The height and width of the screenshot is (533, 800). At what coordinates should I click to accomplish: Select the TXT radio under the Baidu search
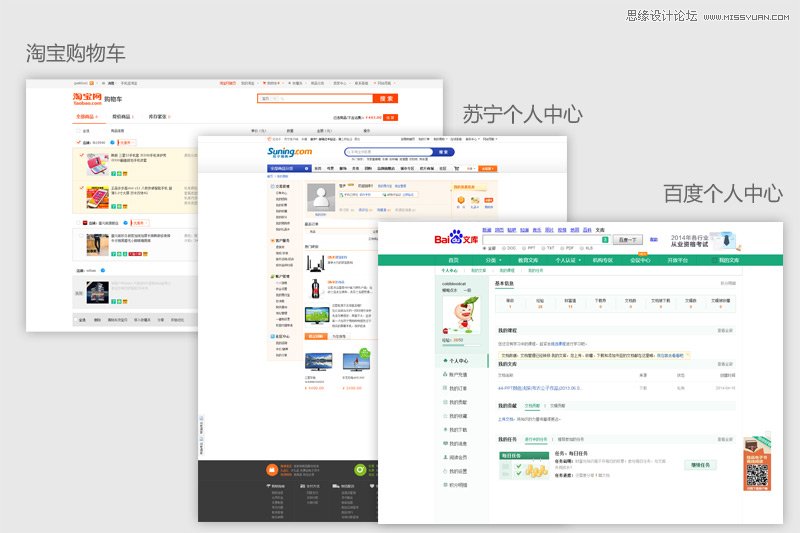point(543,248)
